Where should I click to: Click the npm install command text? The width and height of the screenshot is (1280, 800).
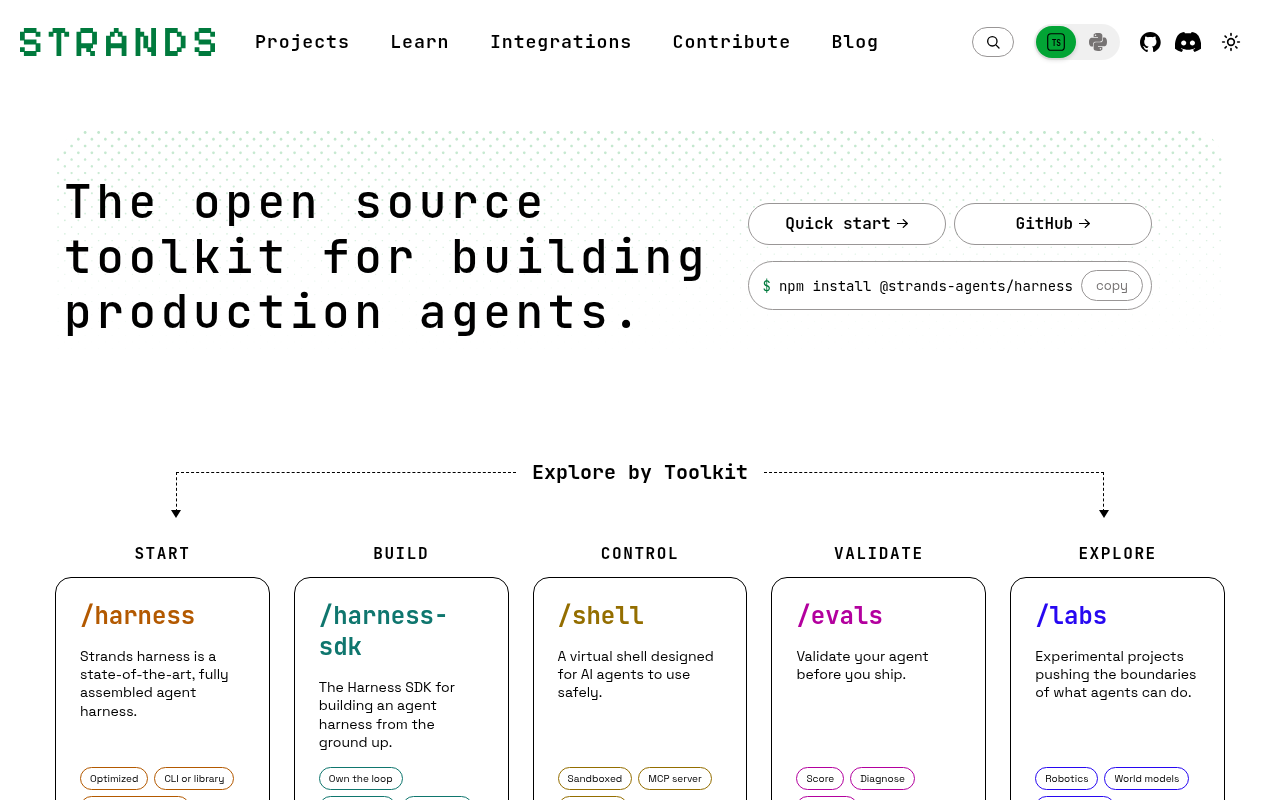[x=925, y=286]
